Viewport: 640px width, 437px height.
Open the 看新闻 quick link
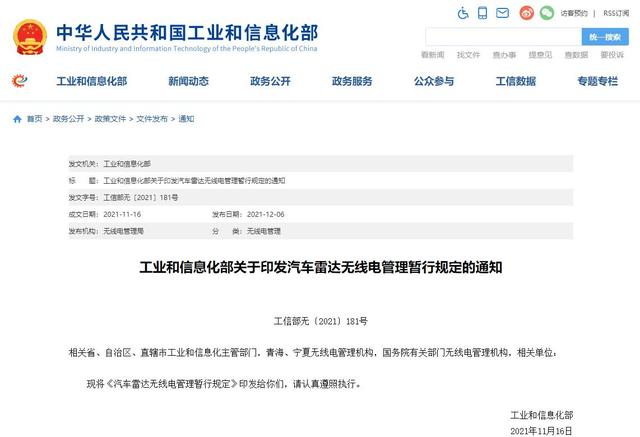[x=433, y=55]
